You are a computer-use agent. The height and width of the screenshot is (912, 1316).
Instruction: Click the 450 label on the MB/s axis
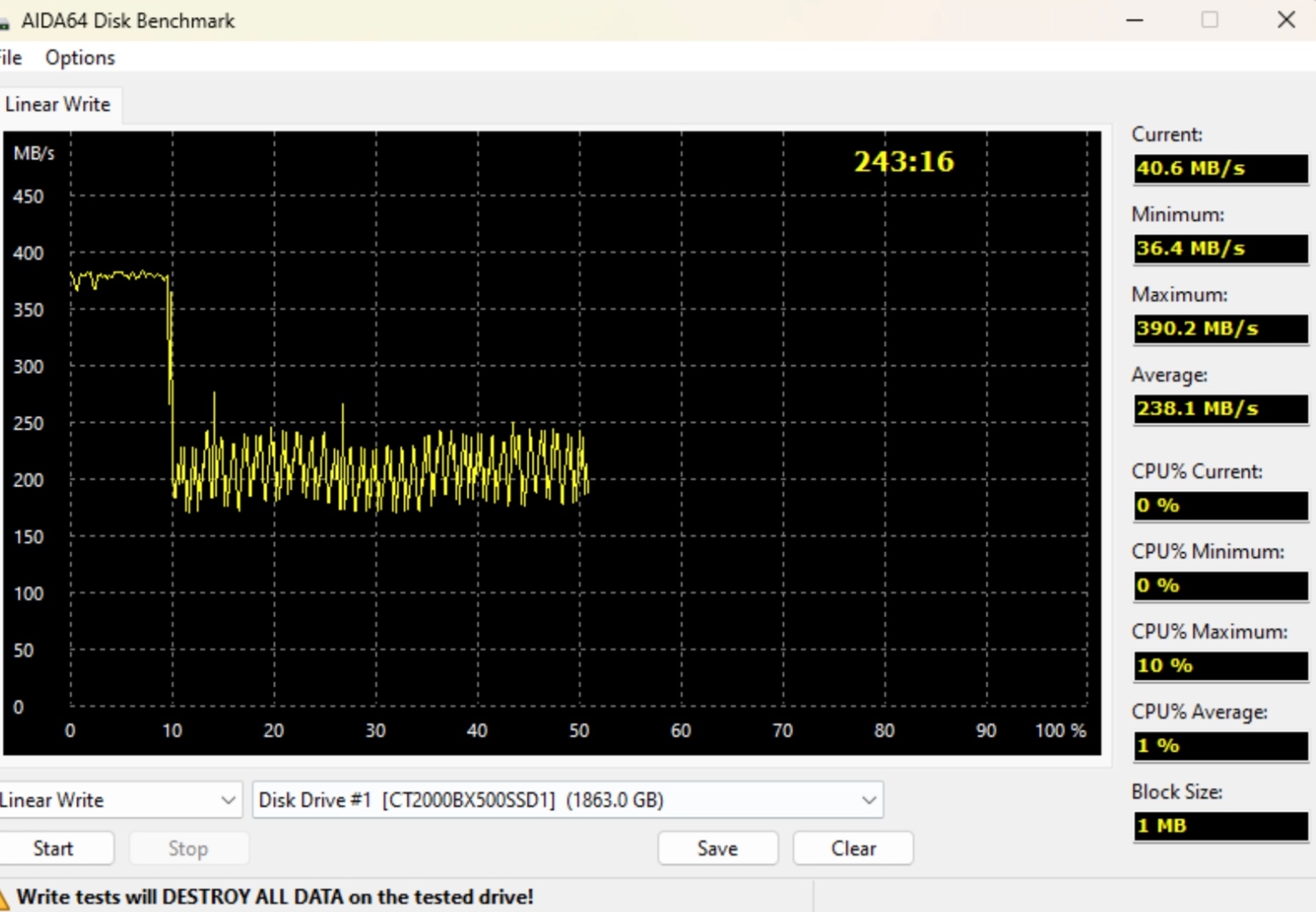(x=28, y=197)
